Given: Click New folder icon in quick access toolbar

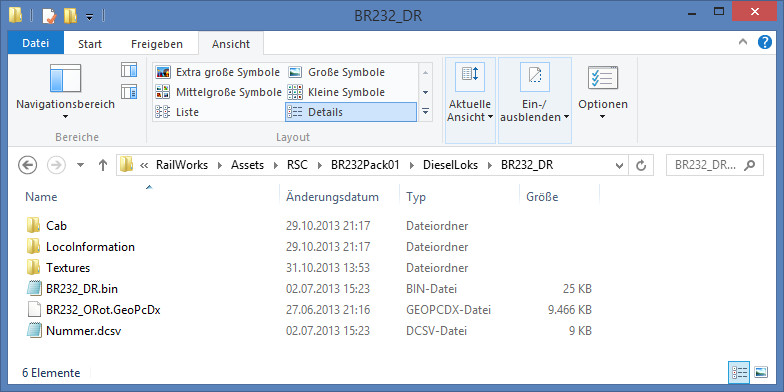Looking at the screenshot, I should tap(70, 16).
